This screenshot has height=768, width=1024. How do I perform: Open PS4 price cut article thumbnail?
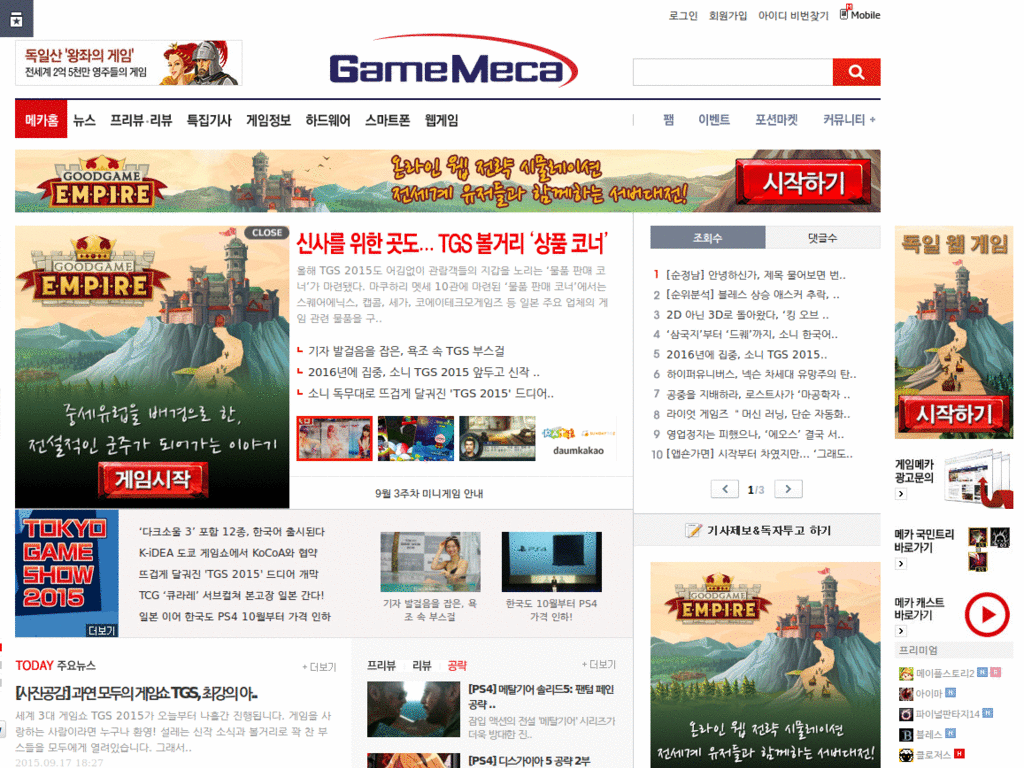(552, 562)
